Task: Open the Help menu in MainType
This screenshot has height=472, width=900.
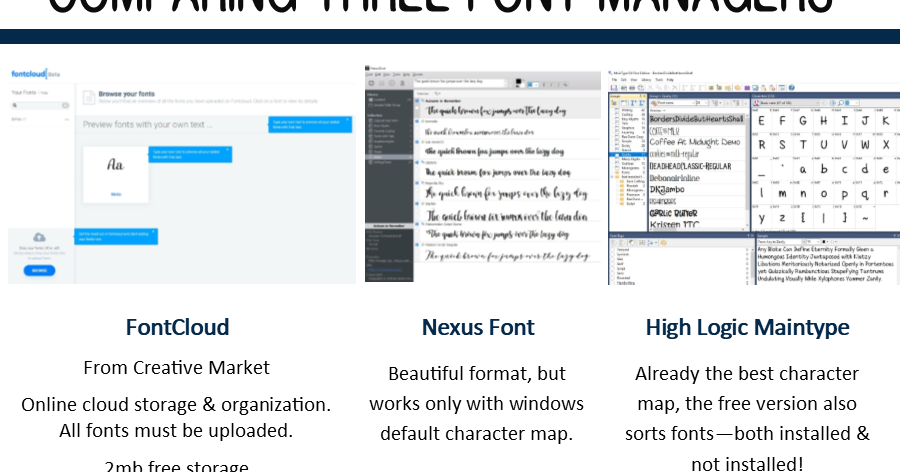Action: click(670, 80)
